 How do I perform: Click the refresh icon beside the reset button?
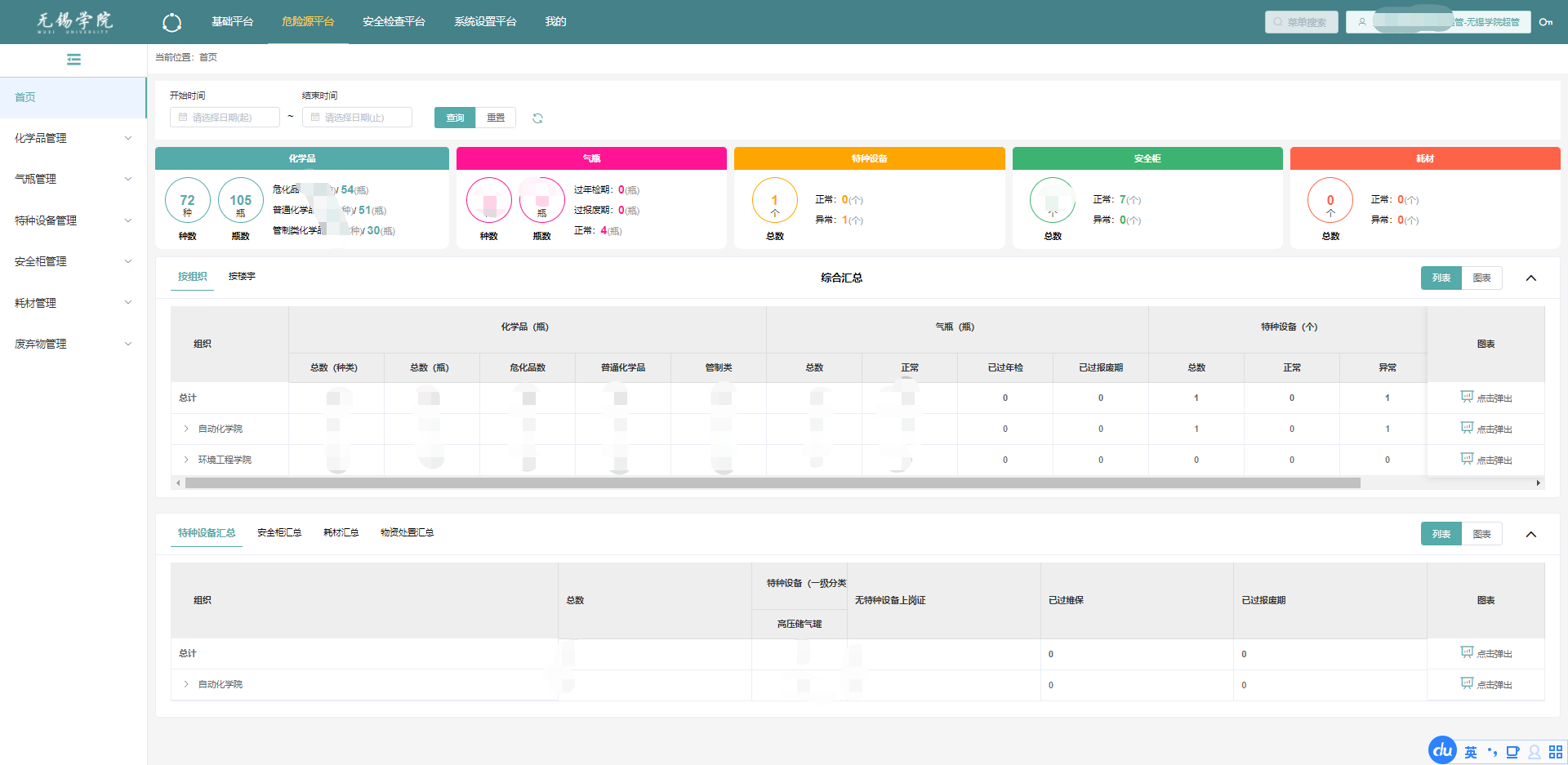pyautogui.click(x=537, y=118)
